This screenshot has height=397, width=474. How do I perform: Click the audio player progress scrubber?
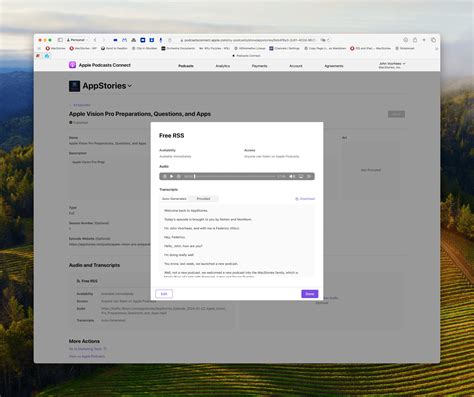(x=235, y=176)
